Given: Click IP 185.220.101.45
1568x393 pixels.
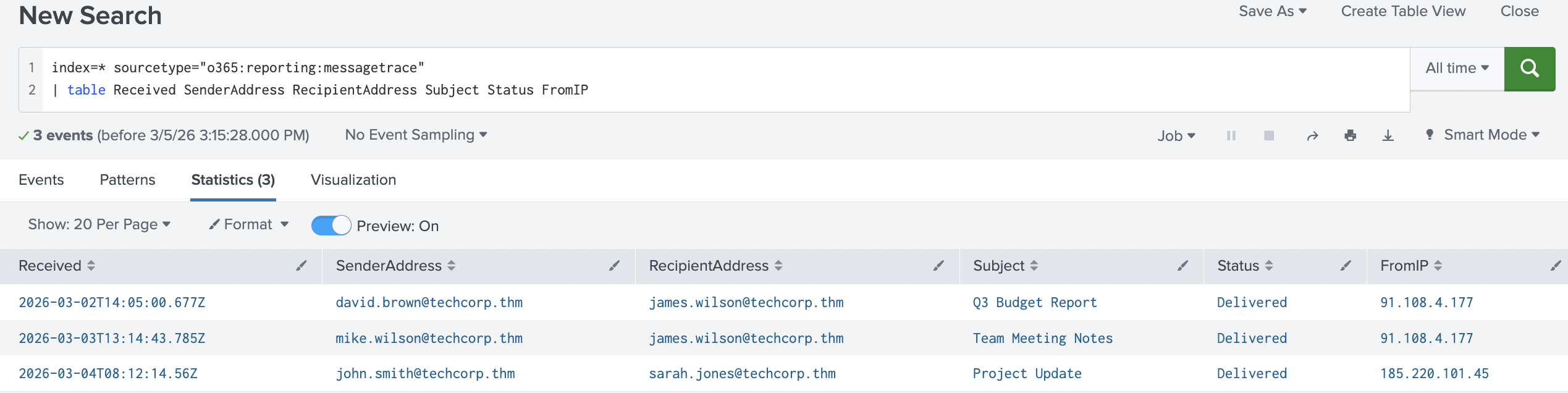Looking at the screenshot, I should tap(1435, 373).
